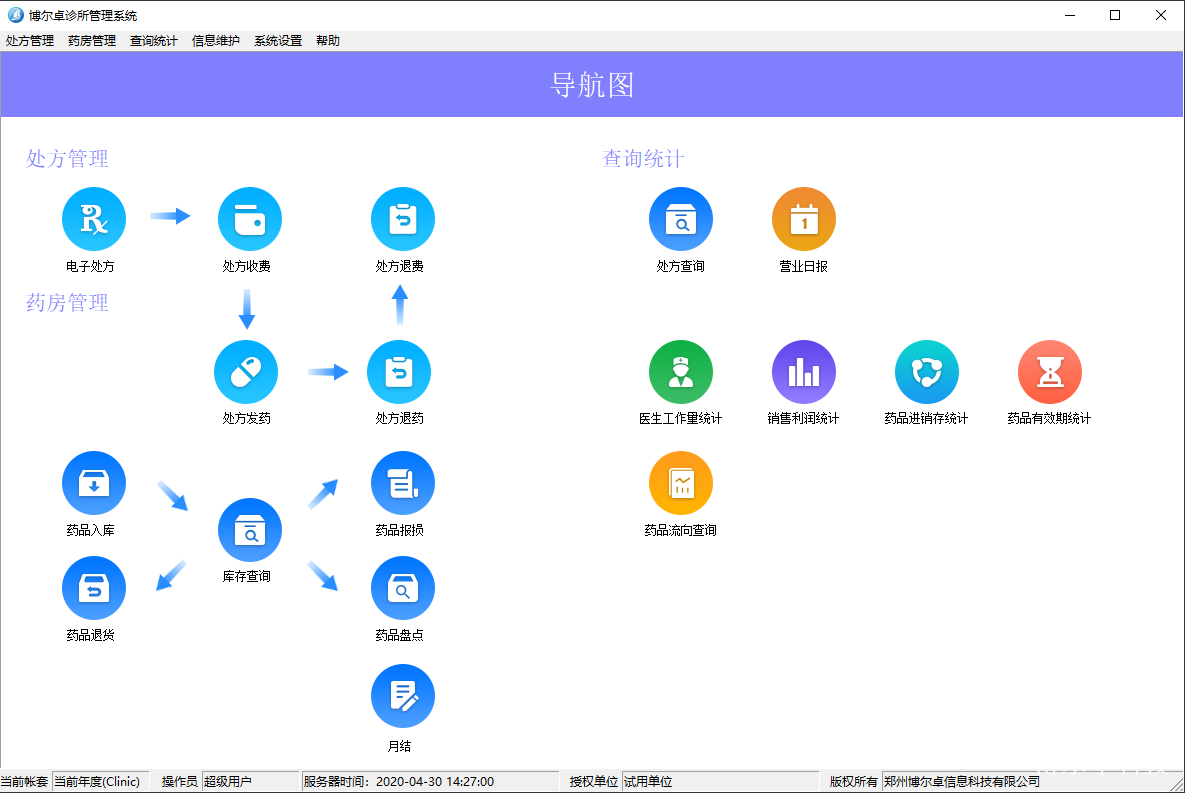This screenshot has width=1185, height=793.
Task: Open the 营业日报 daily report icon
Action: 804,219
